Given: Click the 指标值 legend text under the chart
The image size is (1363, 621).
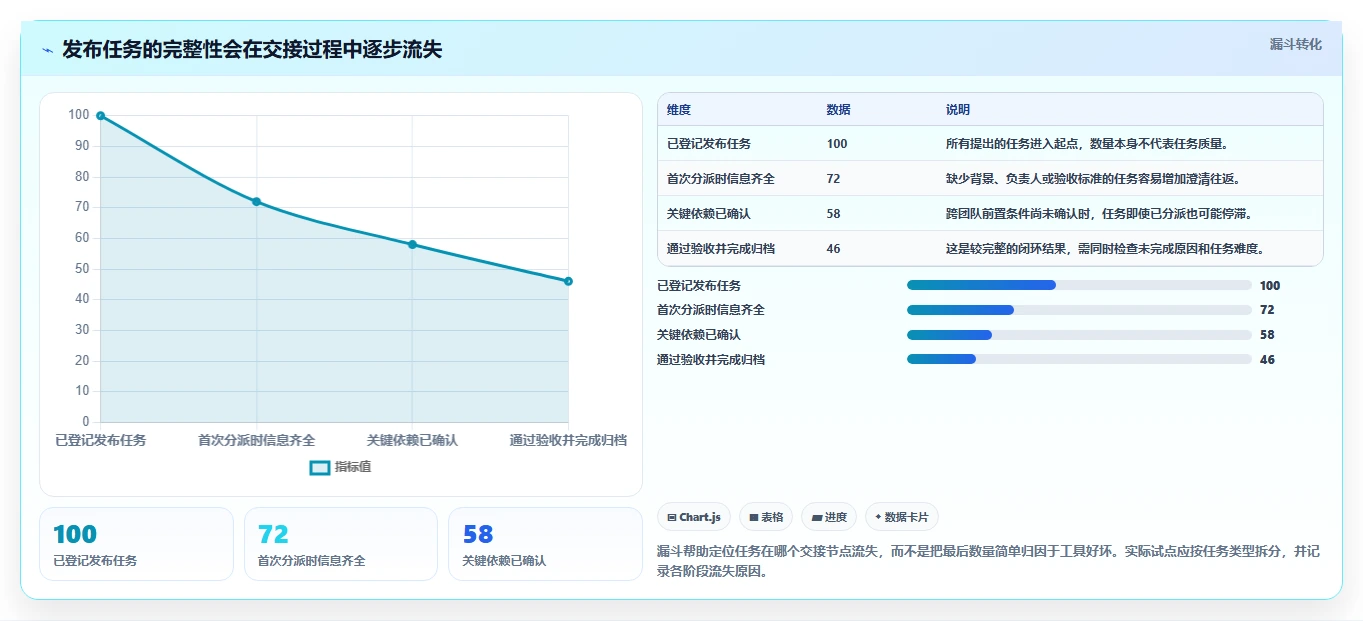Looking at the screenshot, I should (353, 467).
